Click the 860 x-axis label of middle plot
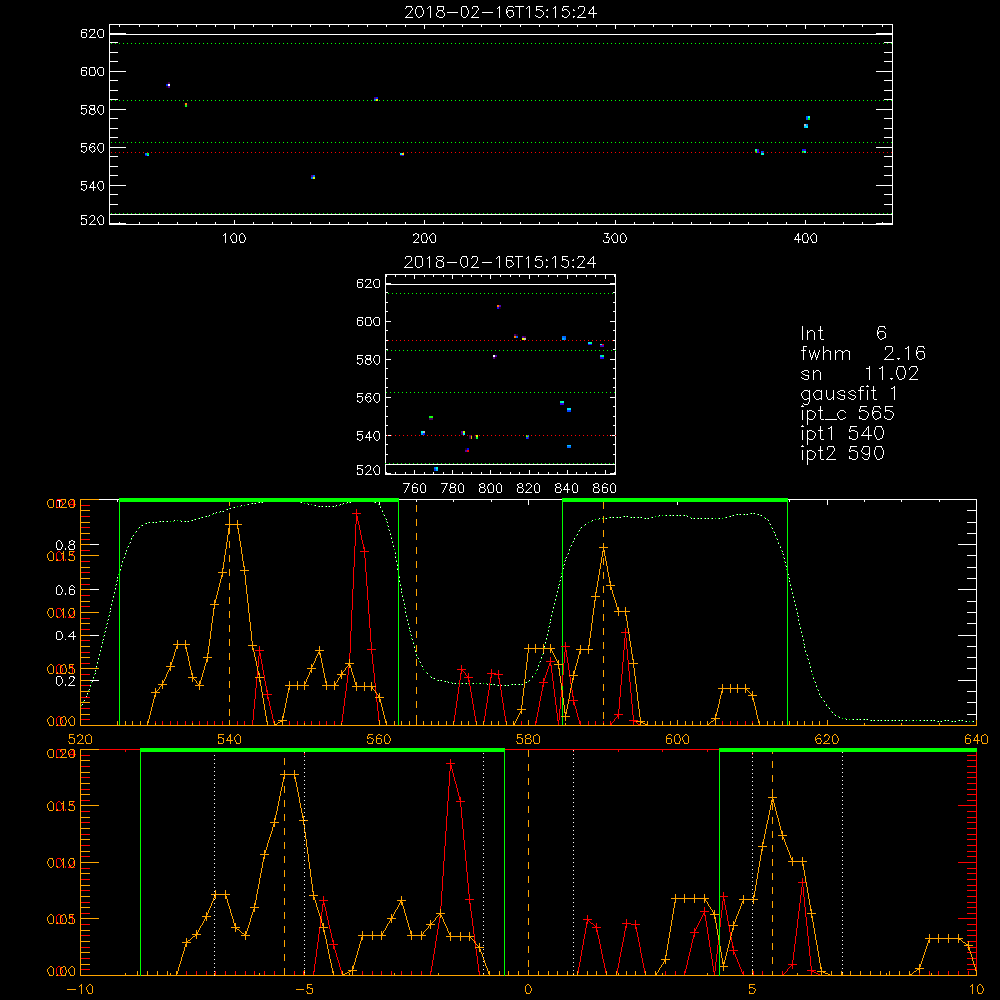This screenshot has height=1000, width=1000. point(605,489)
